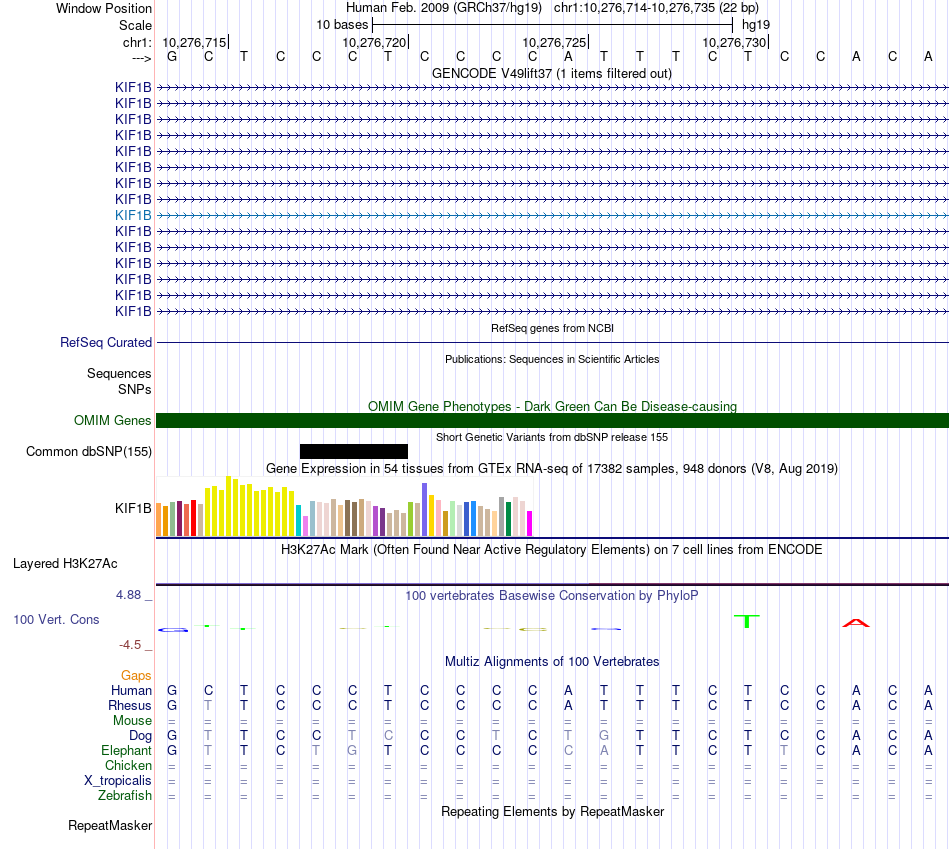Image resolution: width=950 pixels, height=849 pixels.
Task: Click the tall purple bar in GTEx chart
Action: click(x=425, y=510)
